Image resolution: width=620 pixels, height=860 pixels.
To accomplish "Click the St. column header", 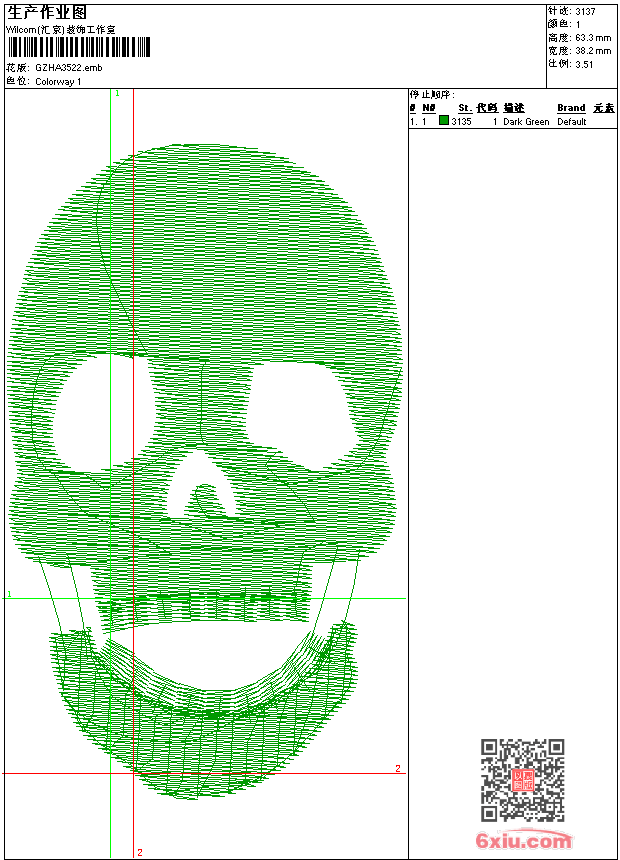I will tap(464, 108).
